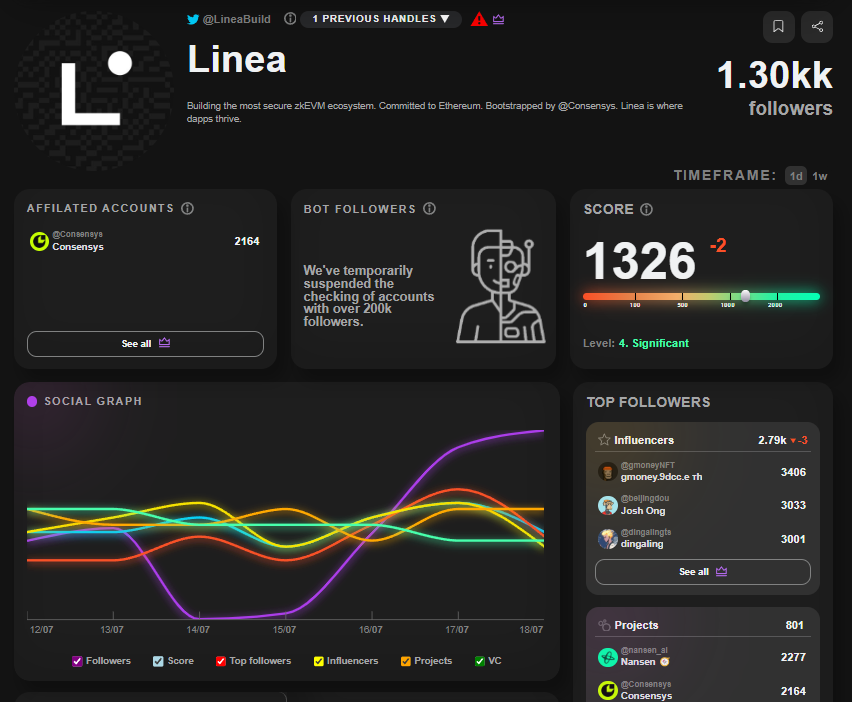Click the Level 4. Significant label

tap(636, 343)
